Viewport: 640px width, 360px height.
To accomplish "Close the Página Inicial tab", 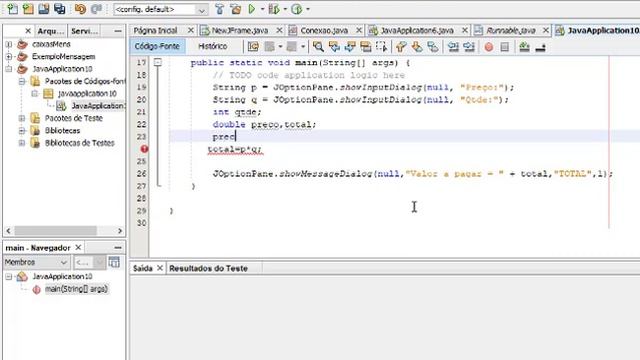I will coord(191,31).
